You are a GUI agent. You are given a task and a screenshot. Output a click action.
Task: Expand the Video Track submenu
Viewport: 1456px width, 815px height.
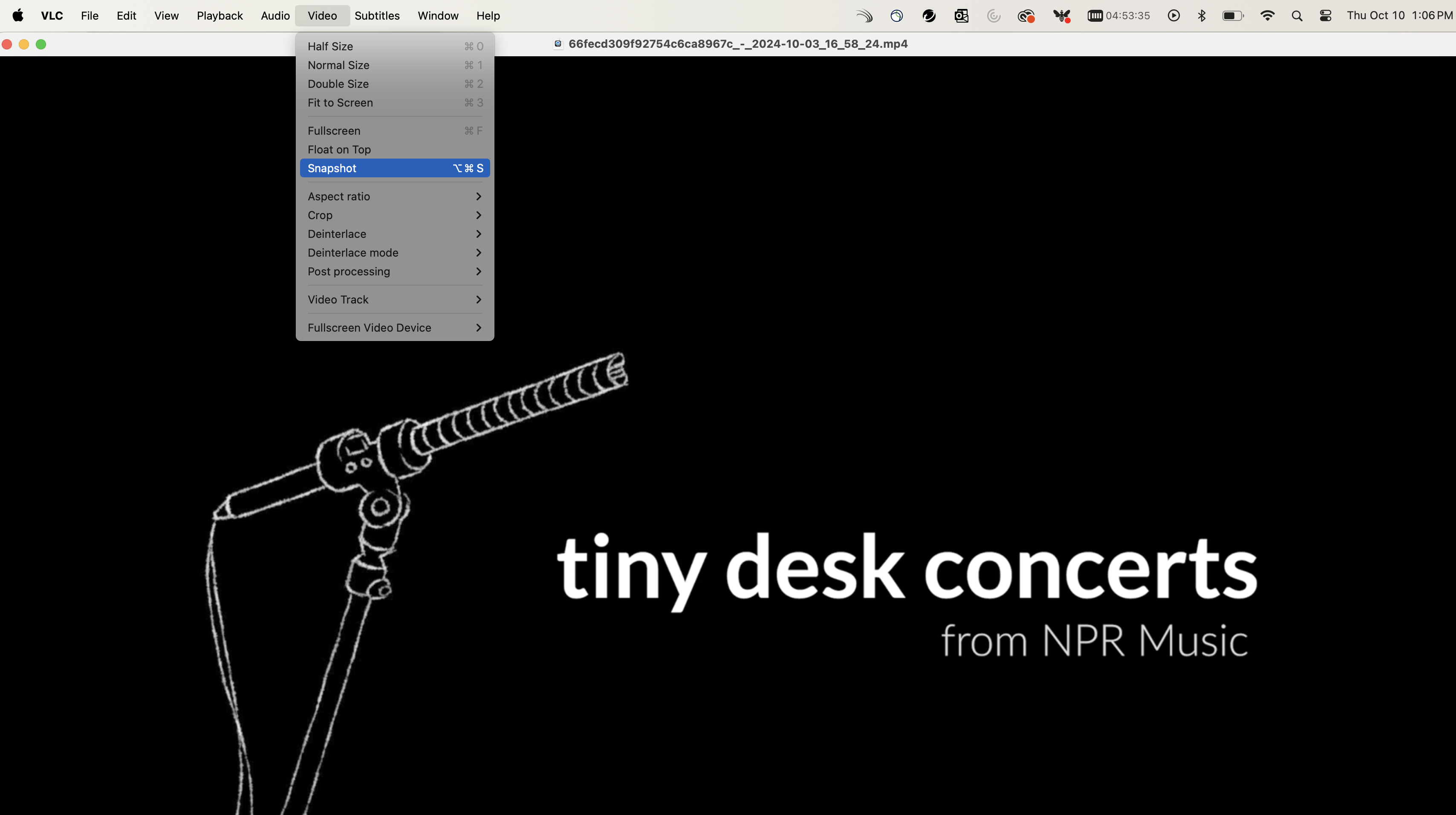395,299
